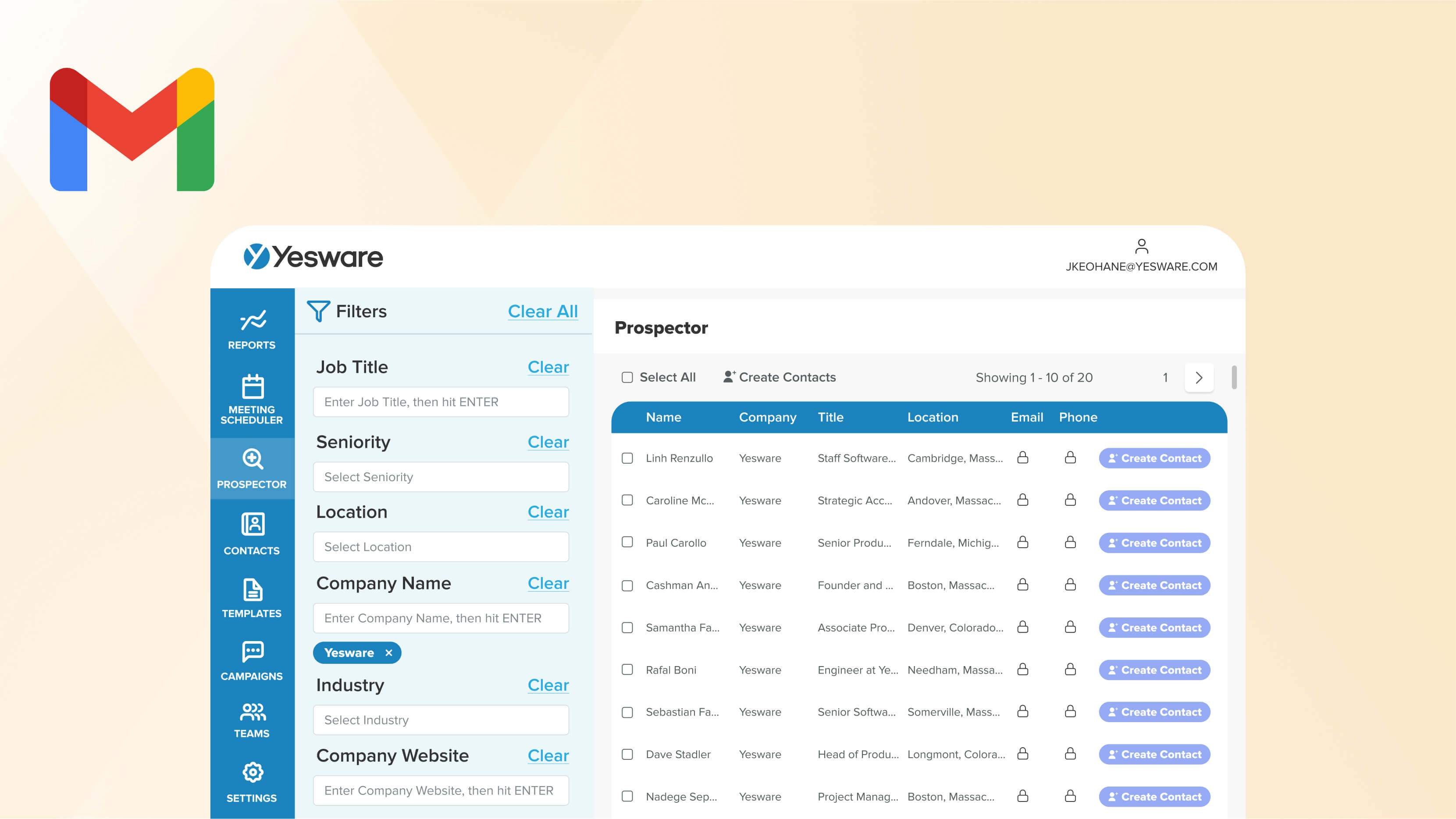Unlock email for Caroline Mc...
This screenshot has height=819, width=1456.
(1022, 500)
